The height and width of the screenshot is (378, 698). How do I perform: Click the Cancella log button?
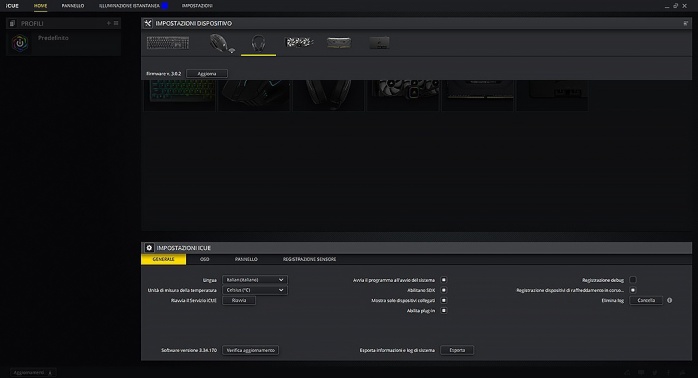pyautogui.click(x=646, y=301)
